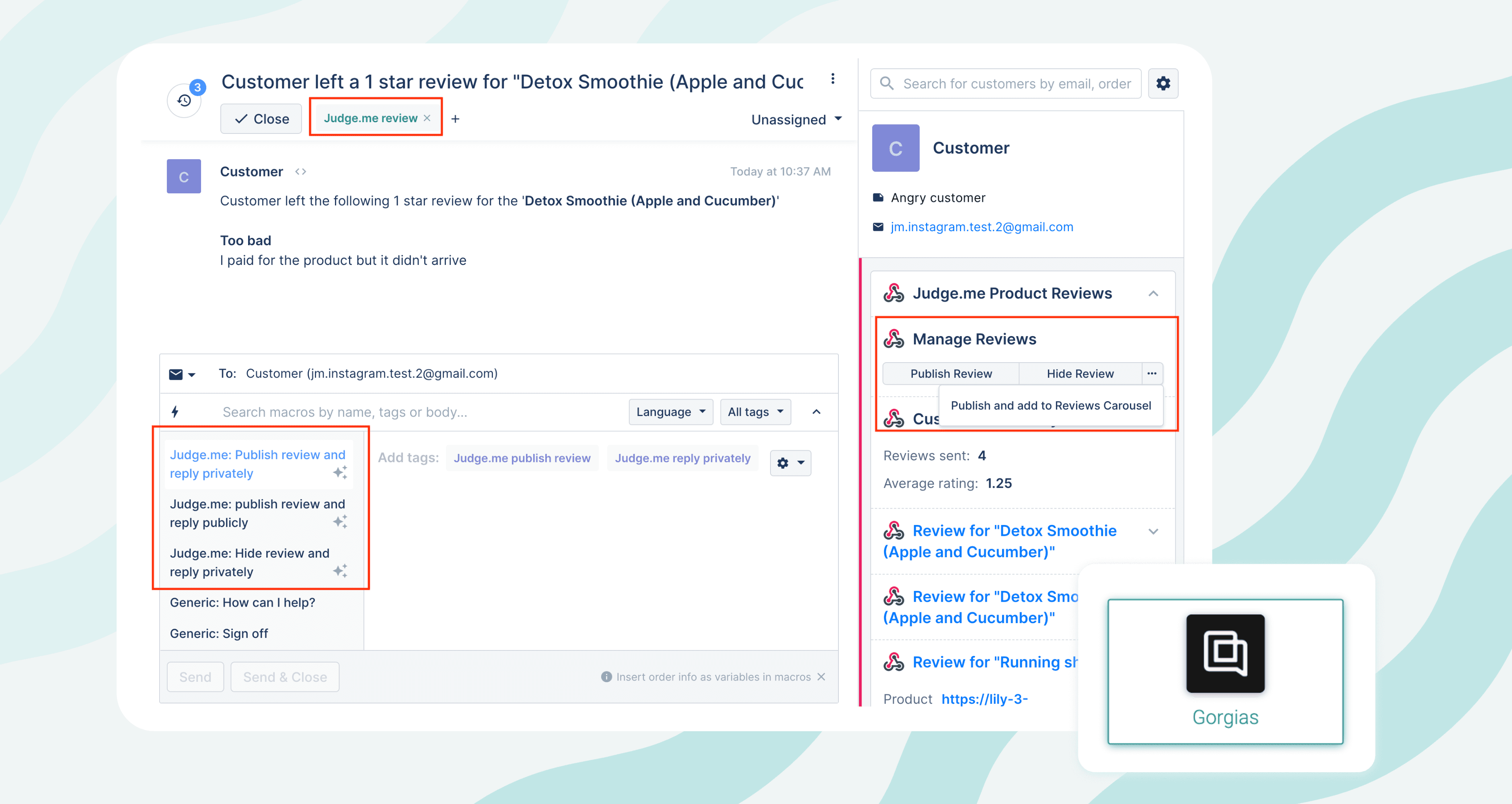This screenshot has width=1512, height=804.
Task: Click ellipsis next to Hide Review
Action: (1152, 374)
